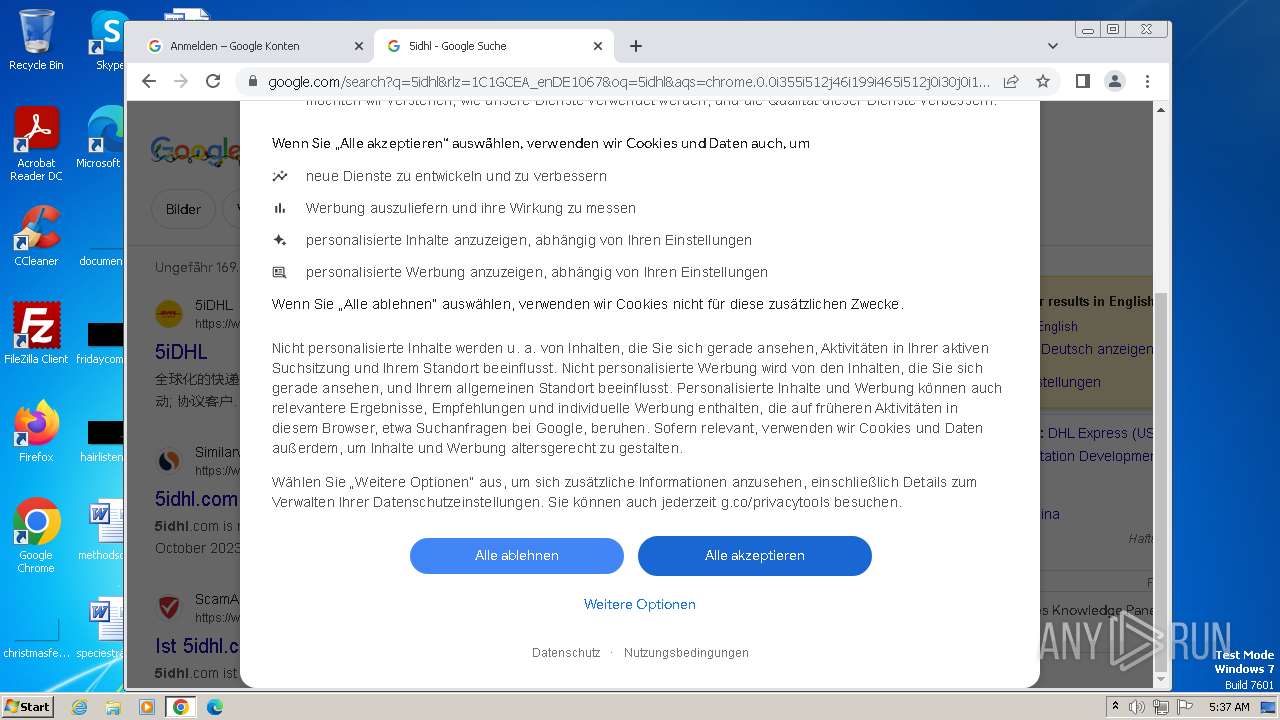Click the address bar URL field
Image resolution: width=1280 pixels, height=720 pixels.
630,82
